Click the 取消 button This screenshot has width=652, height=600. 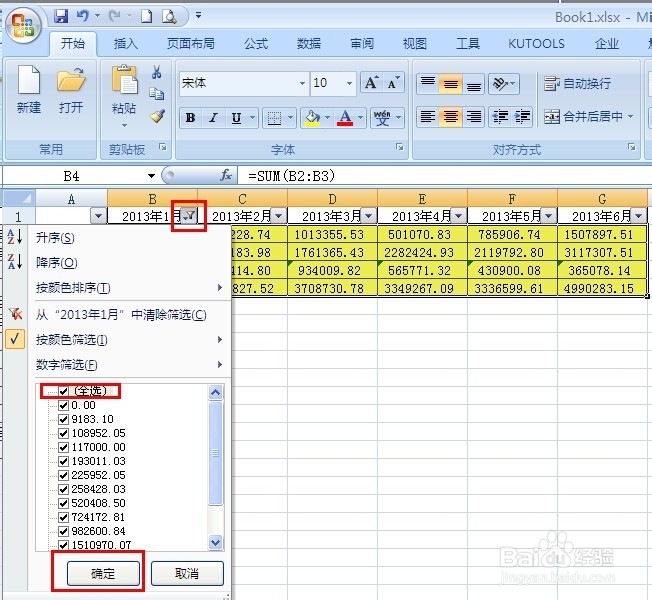point(187,574)
